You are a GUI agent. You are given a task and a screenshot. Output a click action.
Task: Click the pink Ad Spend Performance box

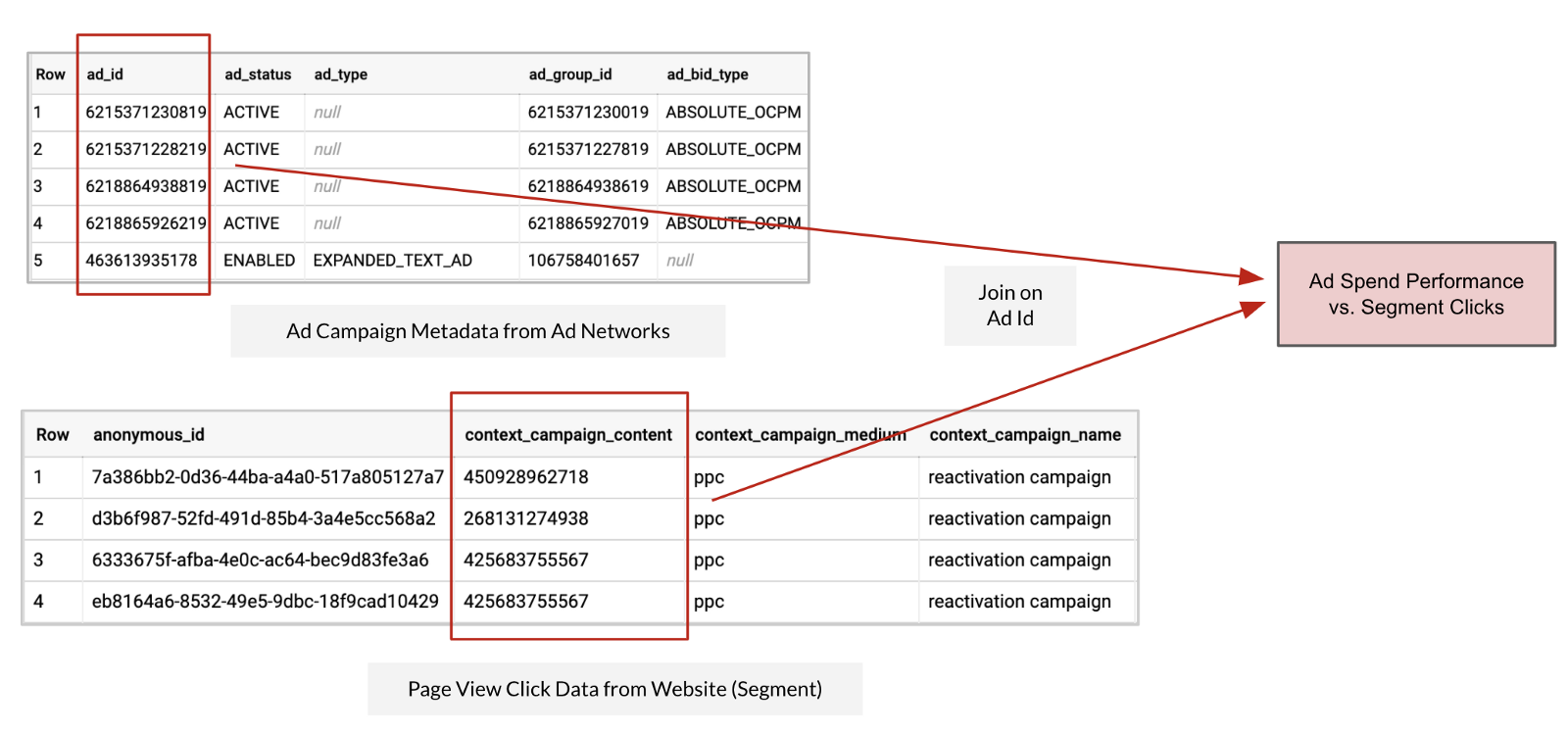[1415, 294]
